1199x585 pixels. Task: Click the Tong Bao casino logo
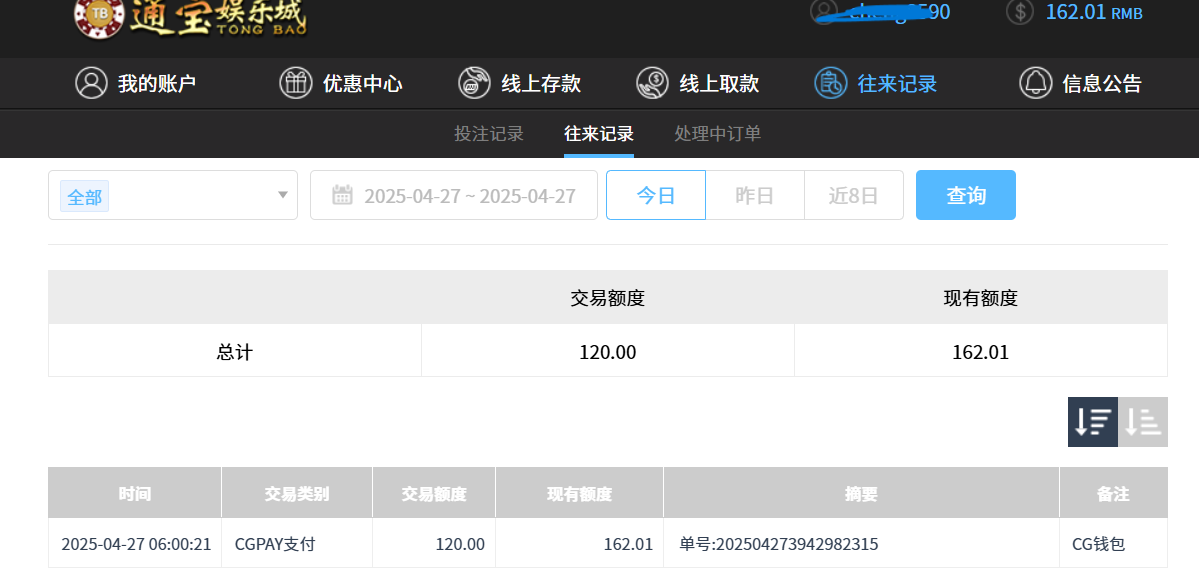(190, 17)
